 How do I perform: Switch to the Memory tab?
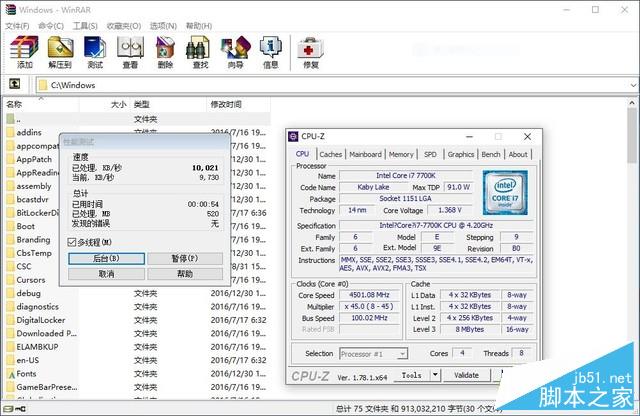401,154
